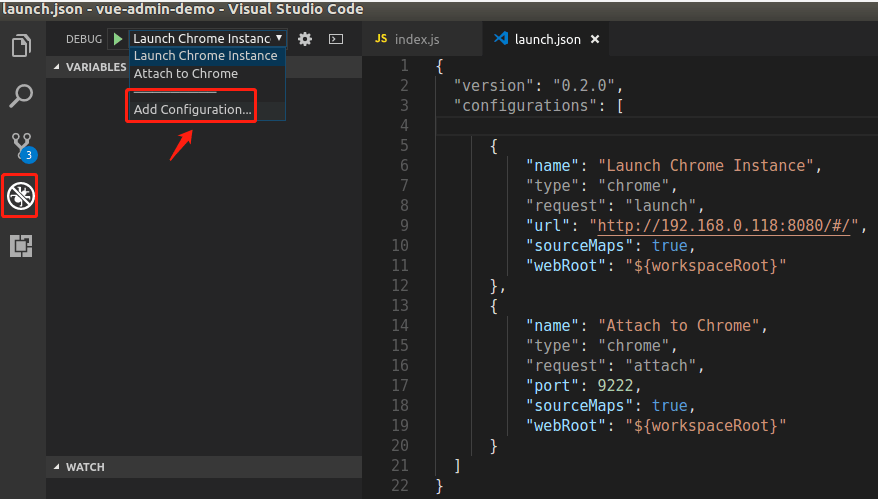Expand the debug configuration dropdown arrow
This screenshot has height=499, width=878.
[x=279, y=38]
